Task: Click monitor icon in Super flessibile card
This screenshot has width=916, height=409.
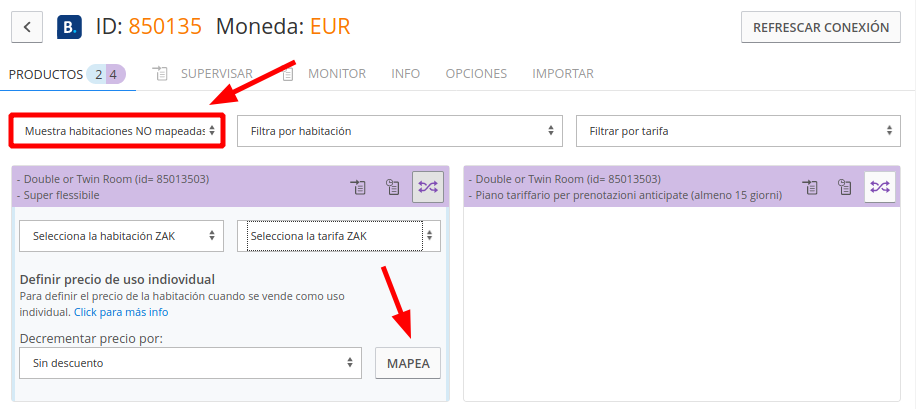Action: click(x=394, y=187)
